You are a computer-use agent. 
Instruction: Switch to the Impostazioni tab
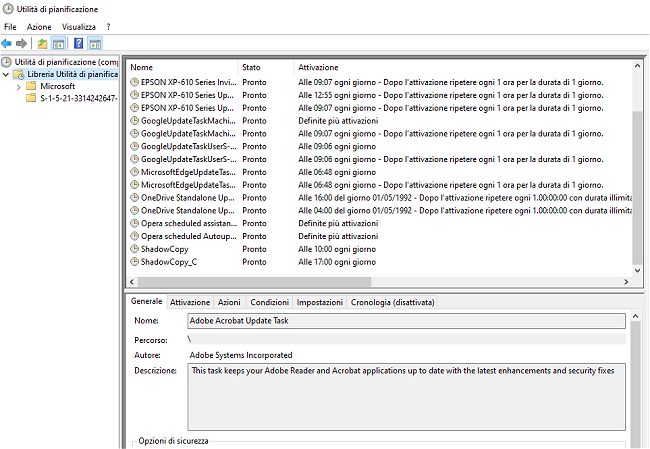click(x=320, y=303)
